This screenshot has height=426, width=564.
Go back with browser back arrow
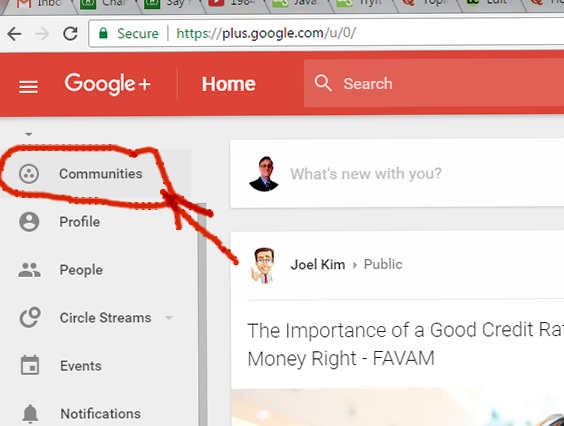pyautogui.click(x=14, y=34)
